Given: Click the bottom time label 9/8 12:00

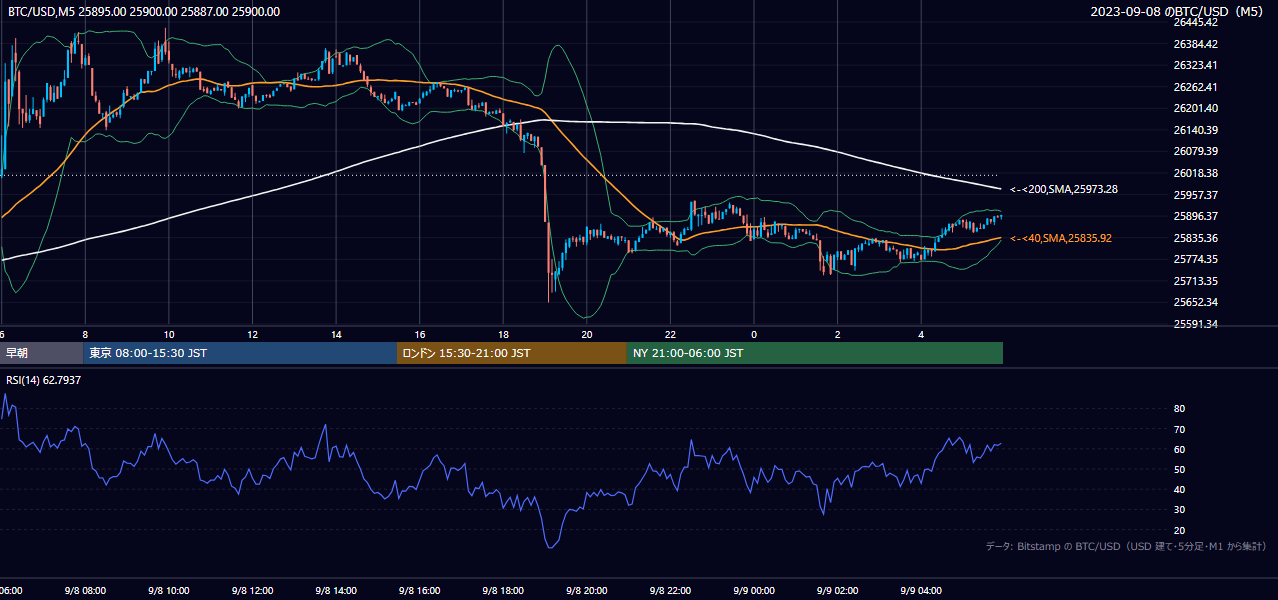Looking at the screenshot, I should (x=252, y=591).
